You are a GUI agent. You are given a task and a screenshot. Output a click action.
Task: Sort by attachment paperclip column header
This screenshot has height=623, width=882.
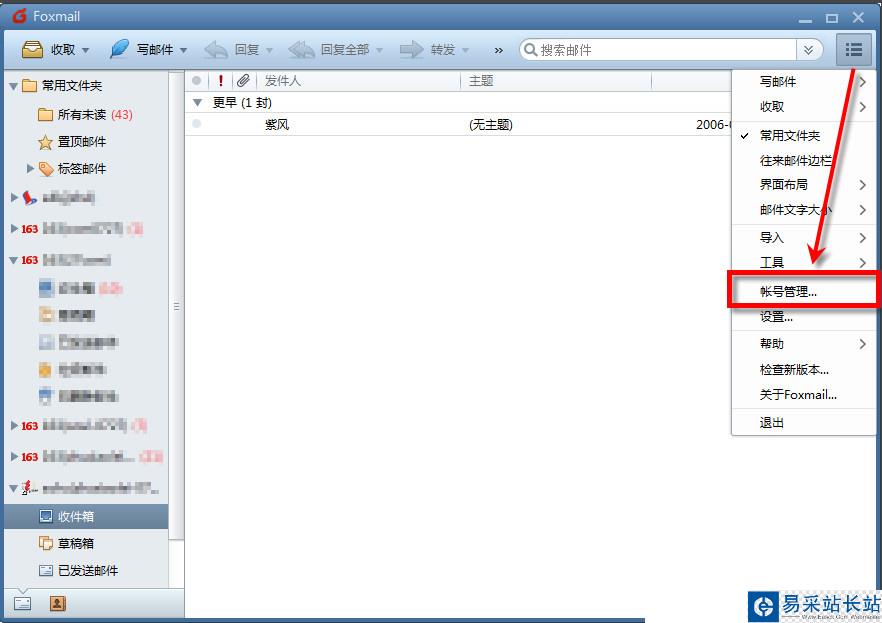point(243,81)
